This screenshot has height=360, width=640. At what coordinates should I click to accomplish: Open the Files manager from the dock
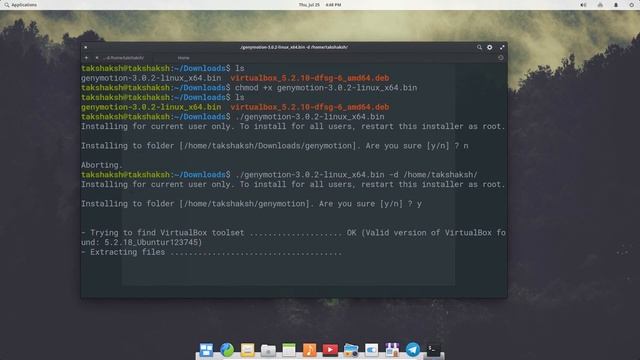coord(268,350)
